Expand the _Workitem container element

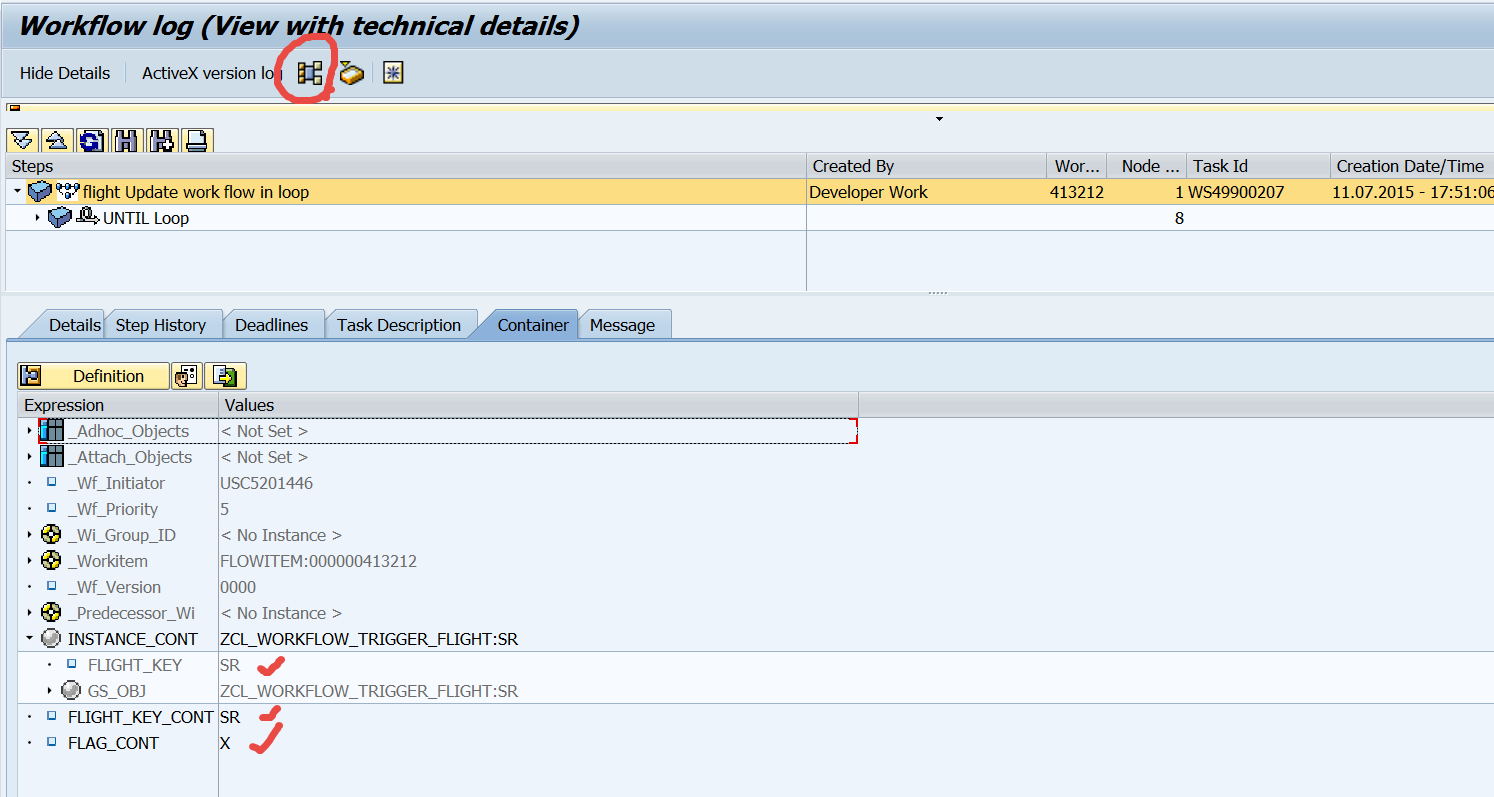coord(29,561)
